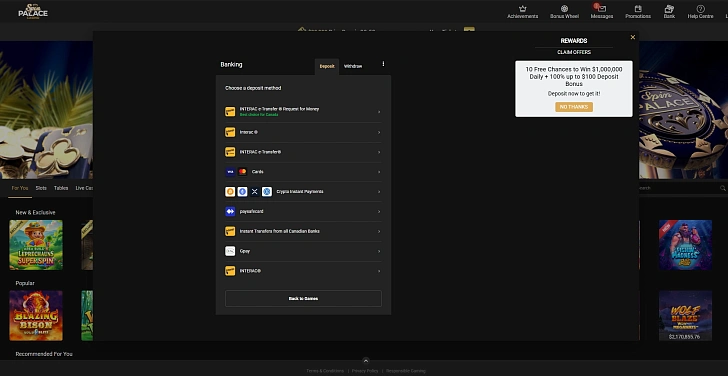This screenshot has width=728, height=376.
Task: Click the Gpay logo icon
Action: (x=230, y=251)
